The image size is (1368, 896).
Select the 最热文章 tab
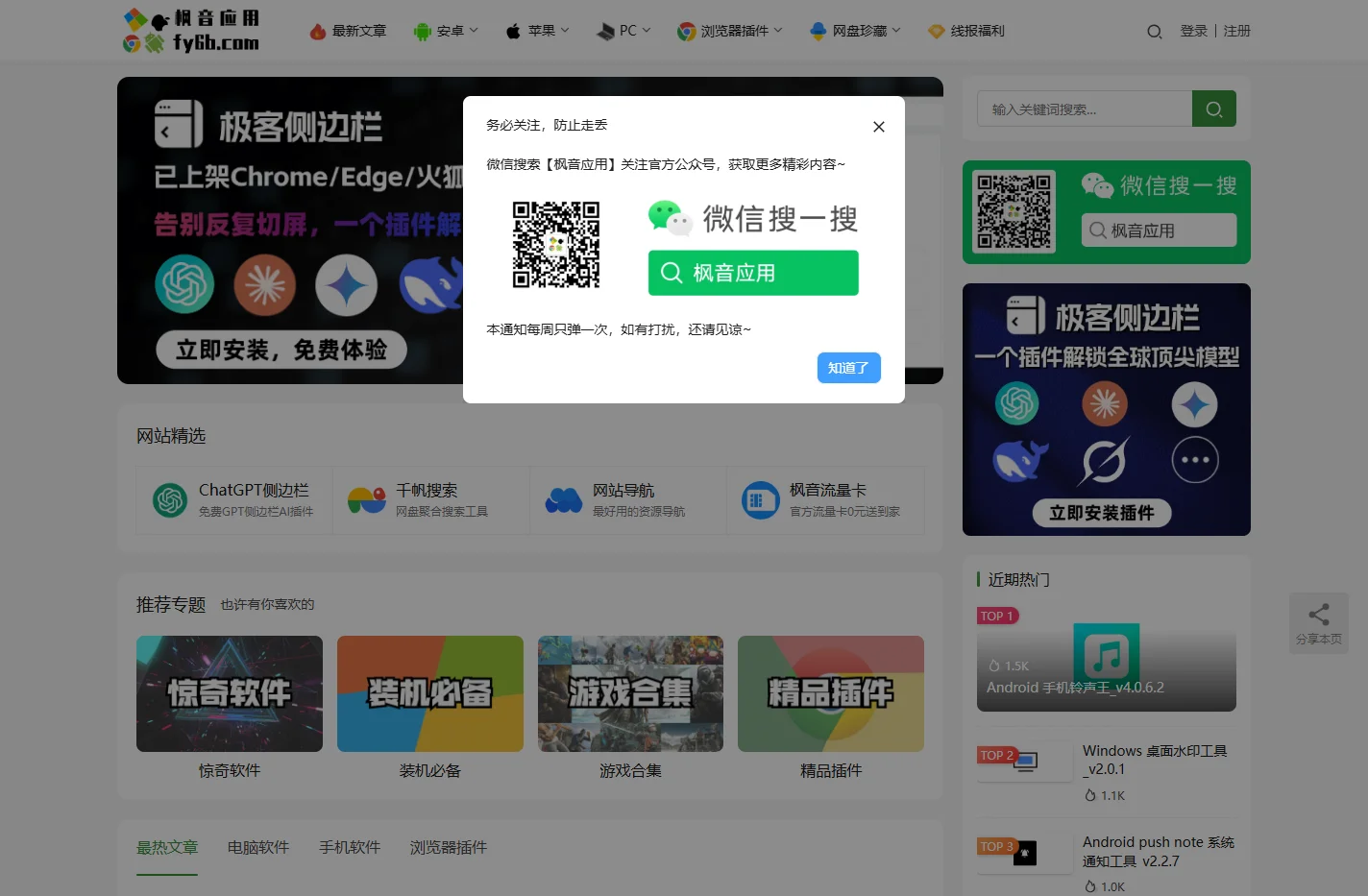point(167,847)
